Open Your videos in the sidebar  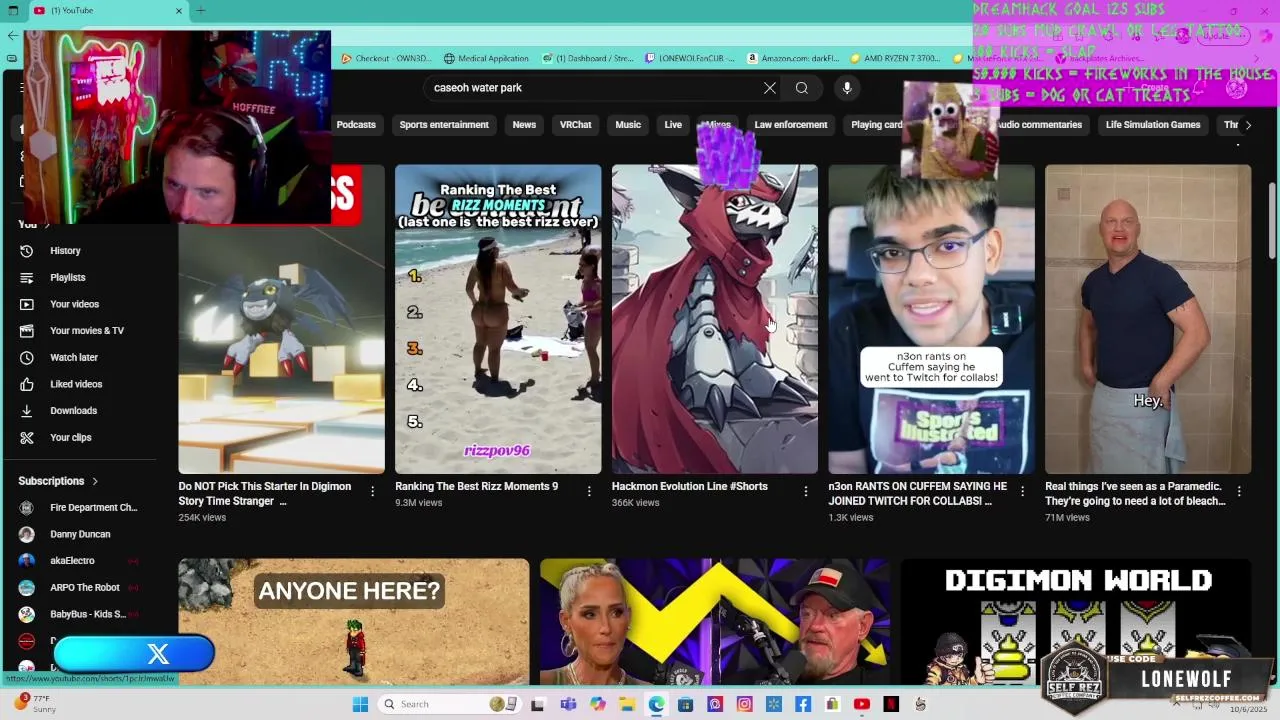74,304
